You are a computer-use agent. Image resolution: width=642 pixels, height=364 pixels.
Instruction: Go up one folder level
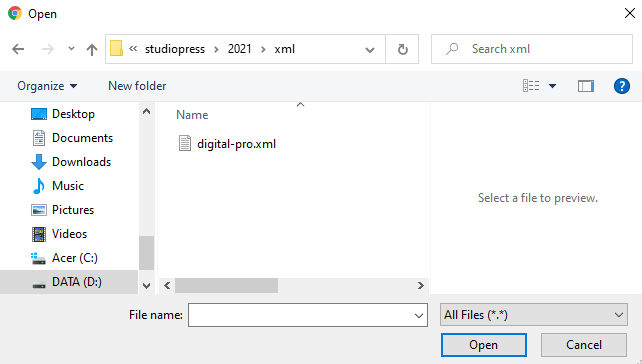tap(92, 50)
